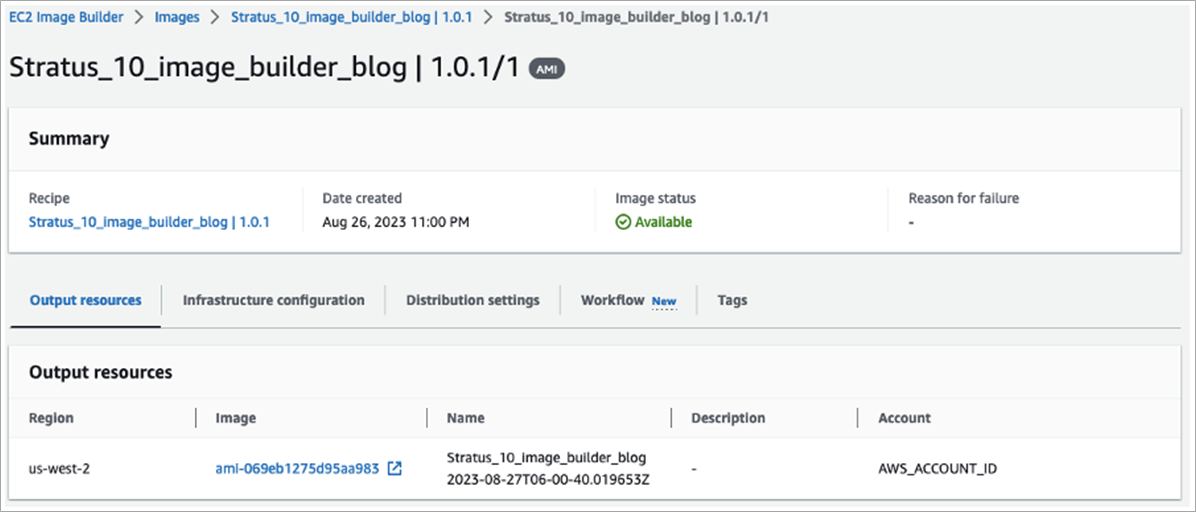1196x512 pixels.
Task: Click the Aug 26, 2023 11:00 PM date
Action: (396, 222)
